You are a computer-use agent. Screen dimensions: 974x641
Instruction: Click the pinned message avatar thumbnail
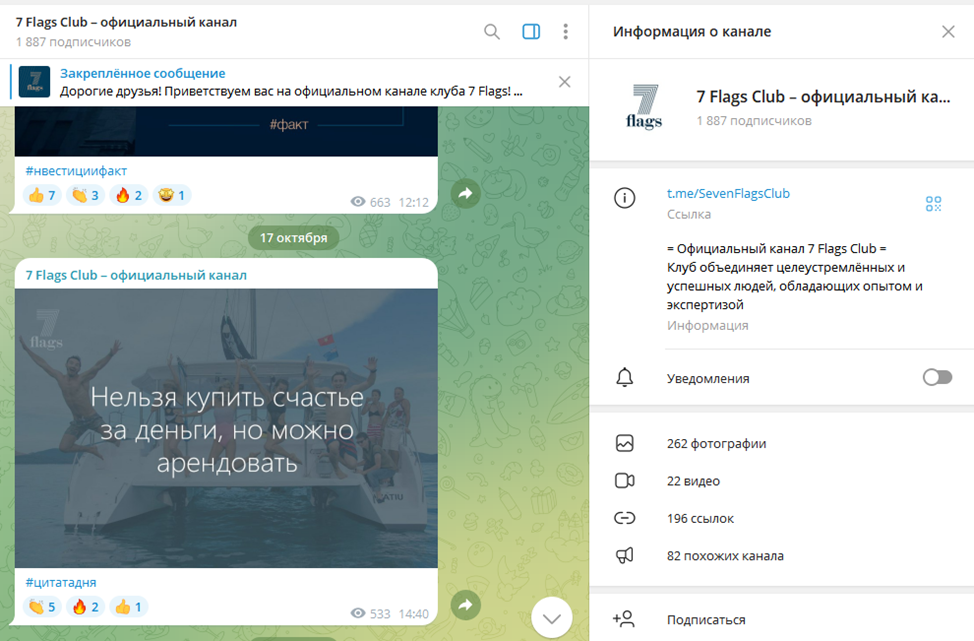tap(34, 82)
